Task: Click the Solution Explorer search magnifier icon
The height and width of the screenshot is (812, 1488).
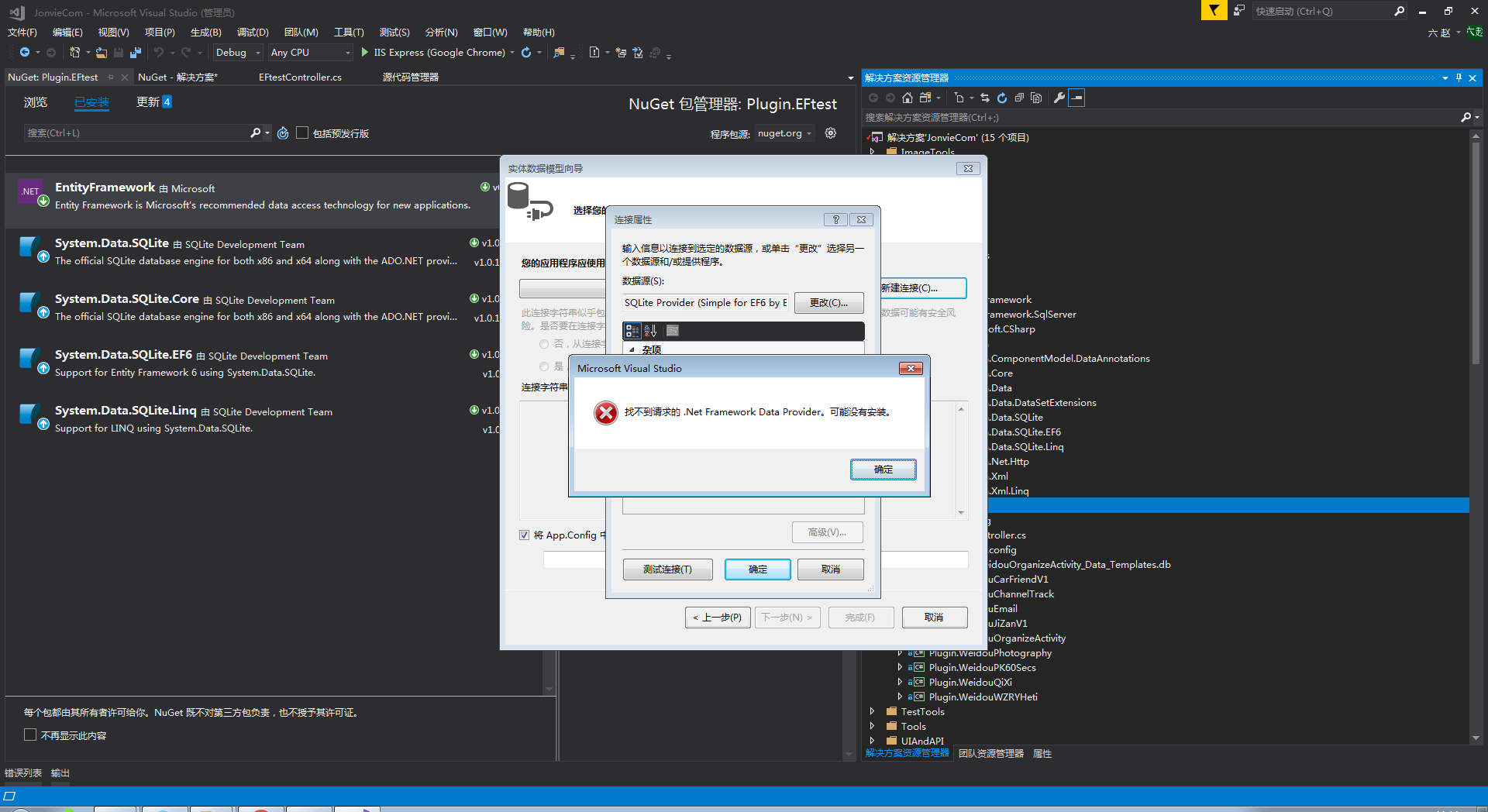Action: [x=1466, y=117]
